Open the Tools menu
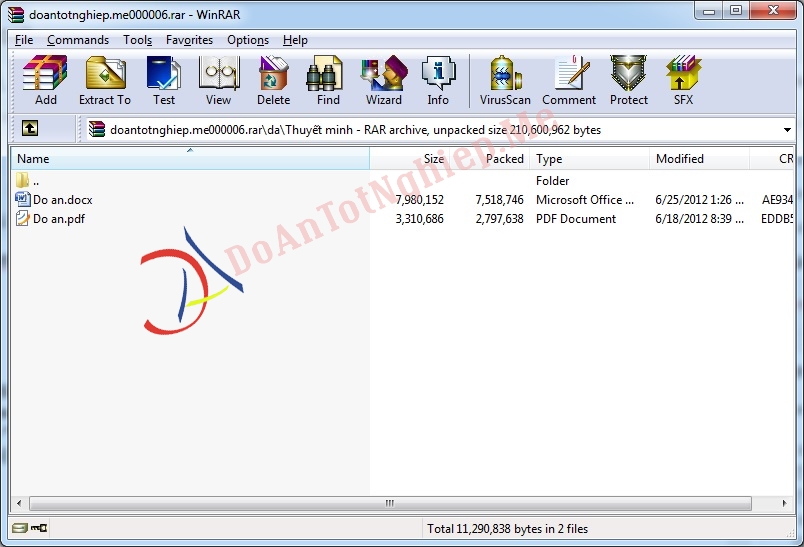Image resolution: width=804 pixels, height=547 pixels. [137, 40]
